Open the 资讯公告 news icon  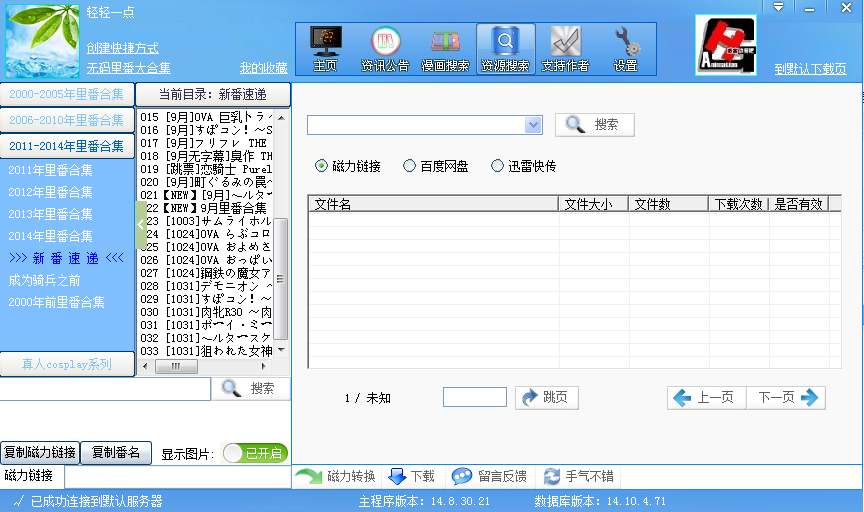(x=385, y=42)
